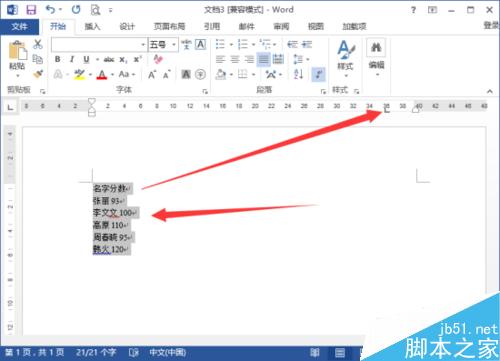
Task: Align text right
Action: tap(249, 59)
